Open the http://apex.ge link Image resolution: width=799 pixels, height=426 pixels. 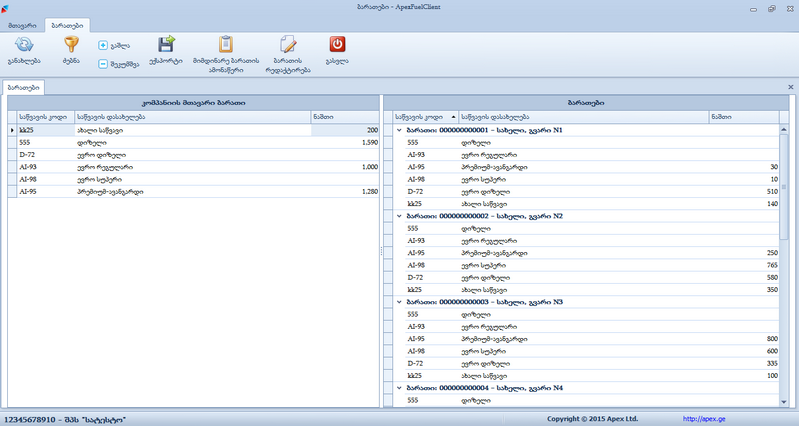[x=704, y=419]
